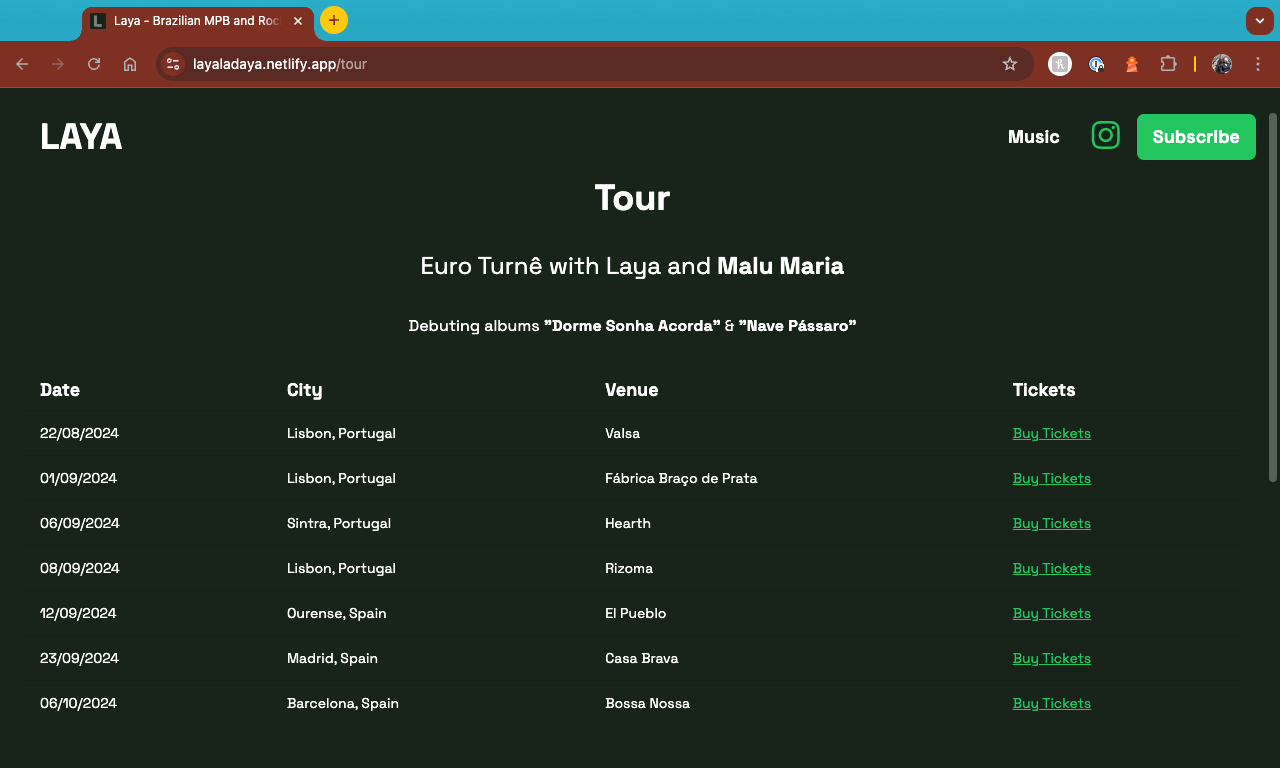Viewport: 1280px width, 768px height.
Task: Open the browser extensions puzzle menu
Action: [x=1168, y=63]
